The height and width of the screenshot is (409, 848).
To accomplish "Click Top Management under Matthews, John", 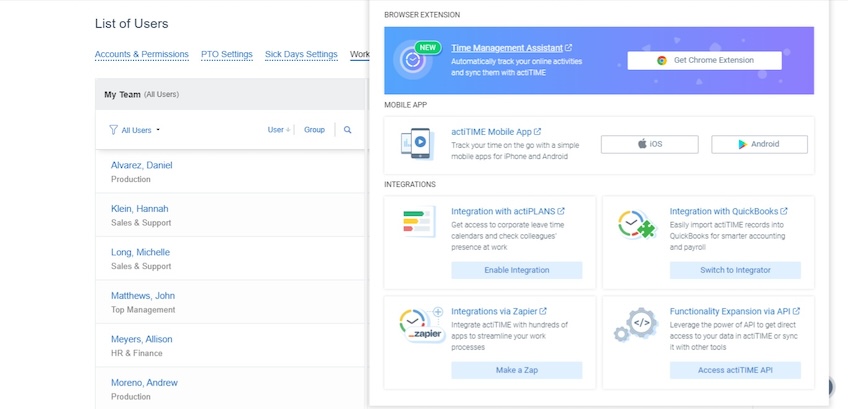I will (143, 310).
